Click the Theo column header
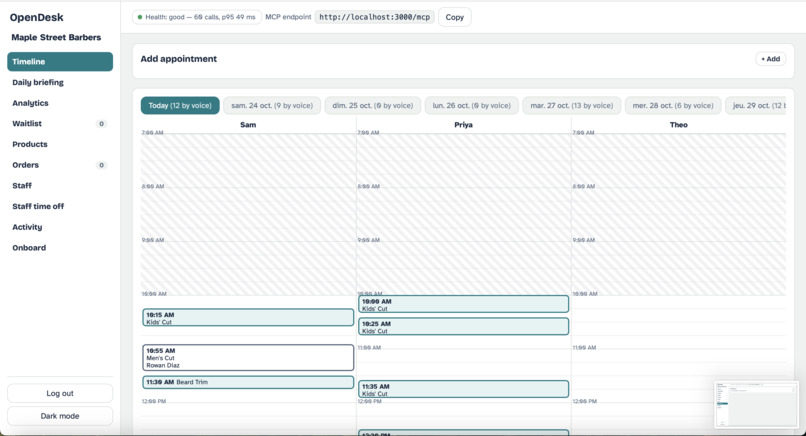806x436 pixels. (x=679, y=124)
